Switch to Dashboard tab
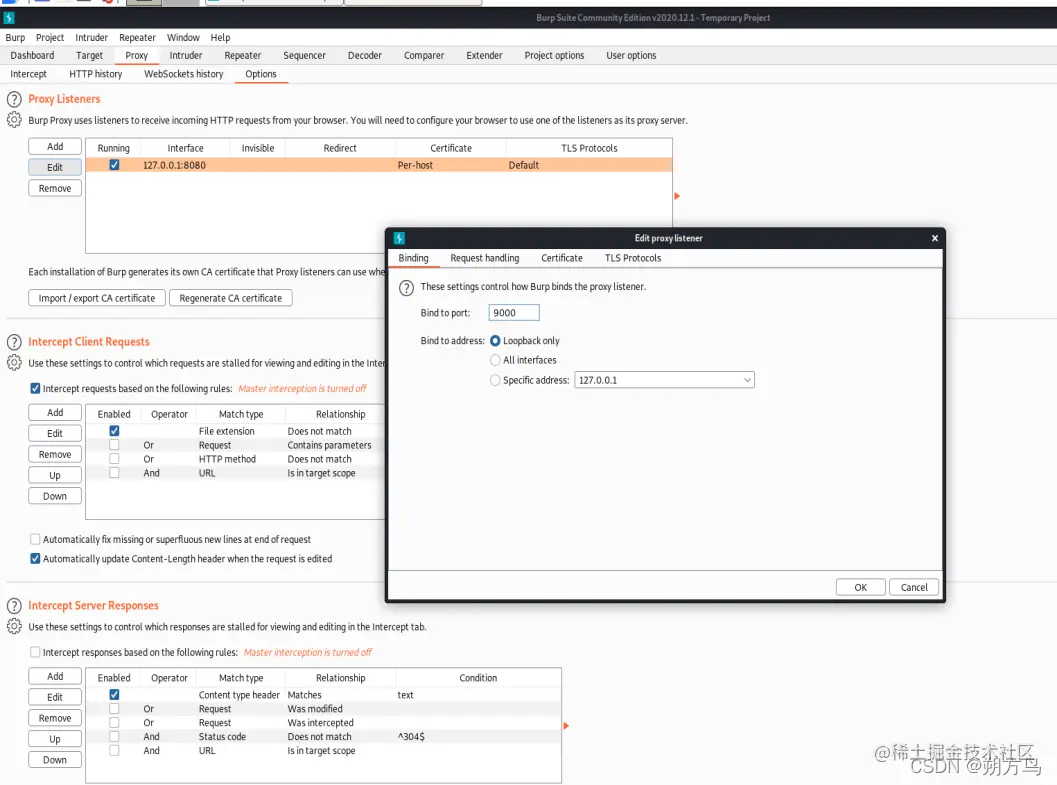Viewport: 1057px width, 785px height. pos(32,55)
